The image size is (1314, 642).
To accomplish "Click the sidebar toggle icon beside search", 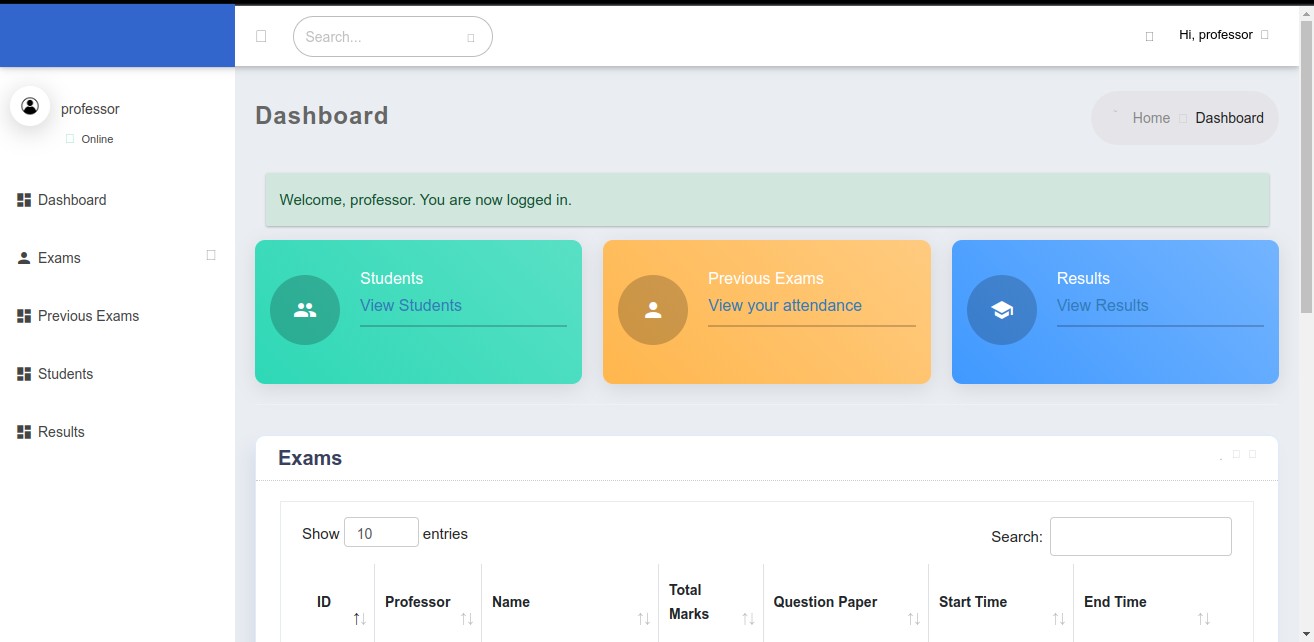I will (x=261, y=36).
